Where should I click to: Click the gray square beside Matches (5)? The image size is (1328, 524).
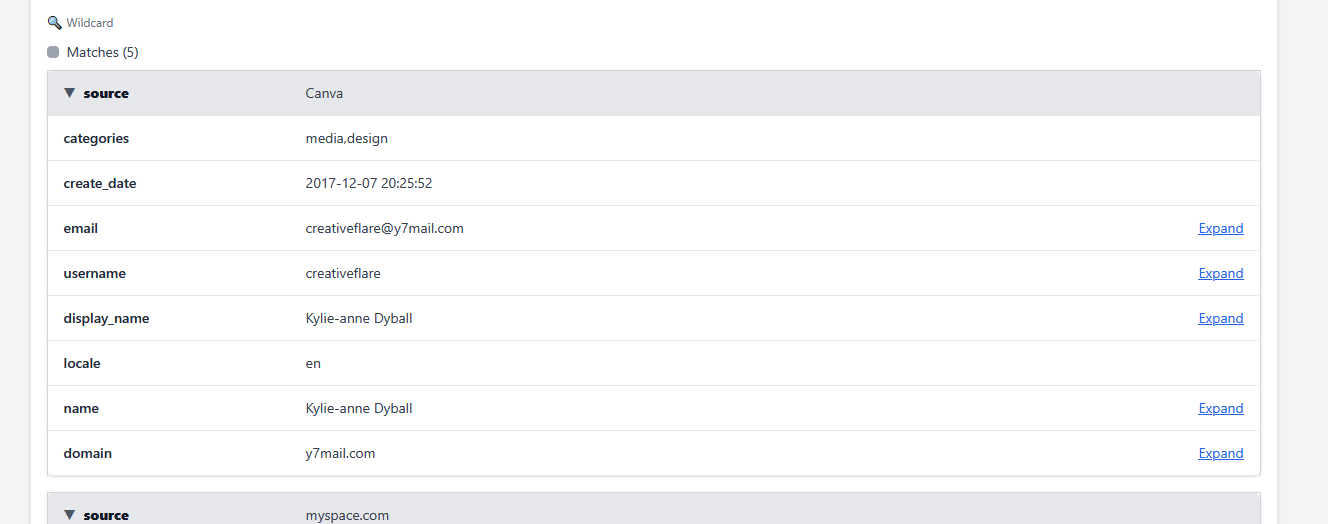pos(53,52)
